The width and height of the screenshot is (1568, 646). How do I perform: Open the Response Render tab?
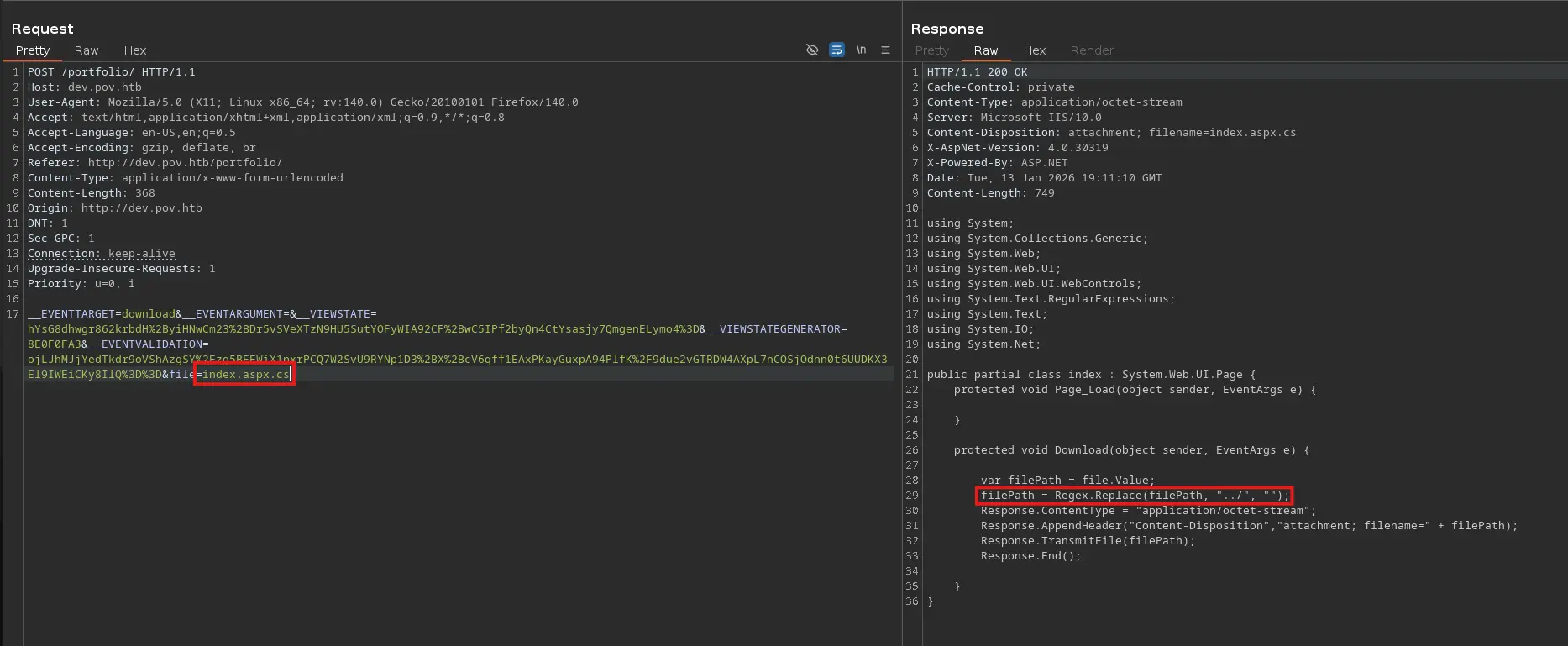(x=1091, y=50)
